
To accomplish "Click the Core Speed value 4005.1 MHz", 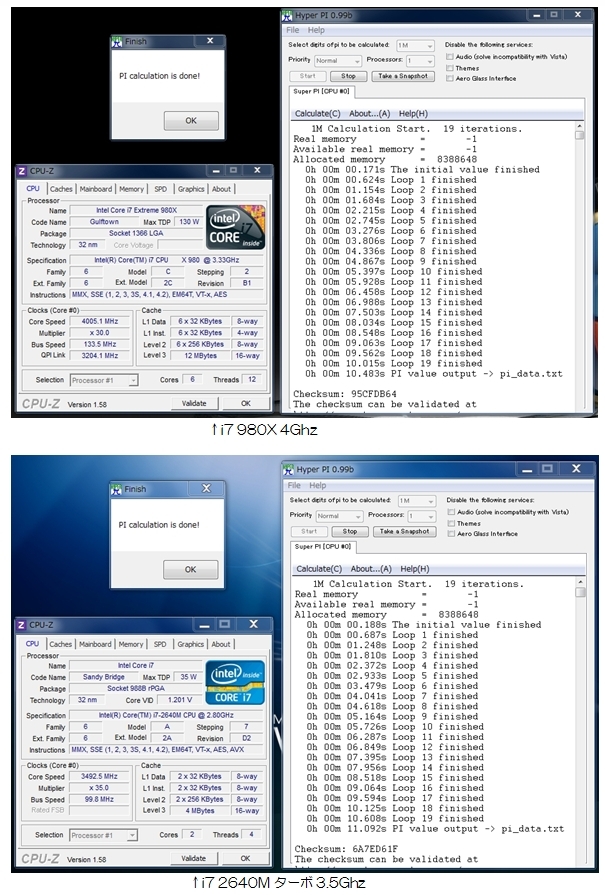I will click(100, 321).
